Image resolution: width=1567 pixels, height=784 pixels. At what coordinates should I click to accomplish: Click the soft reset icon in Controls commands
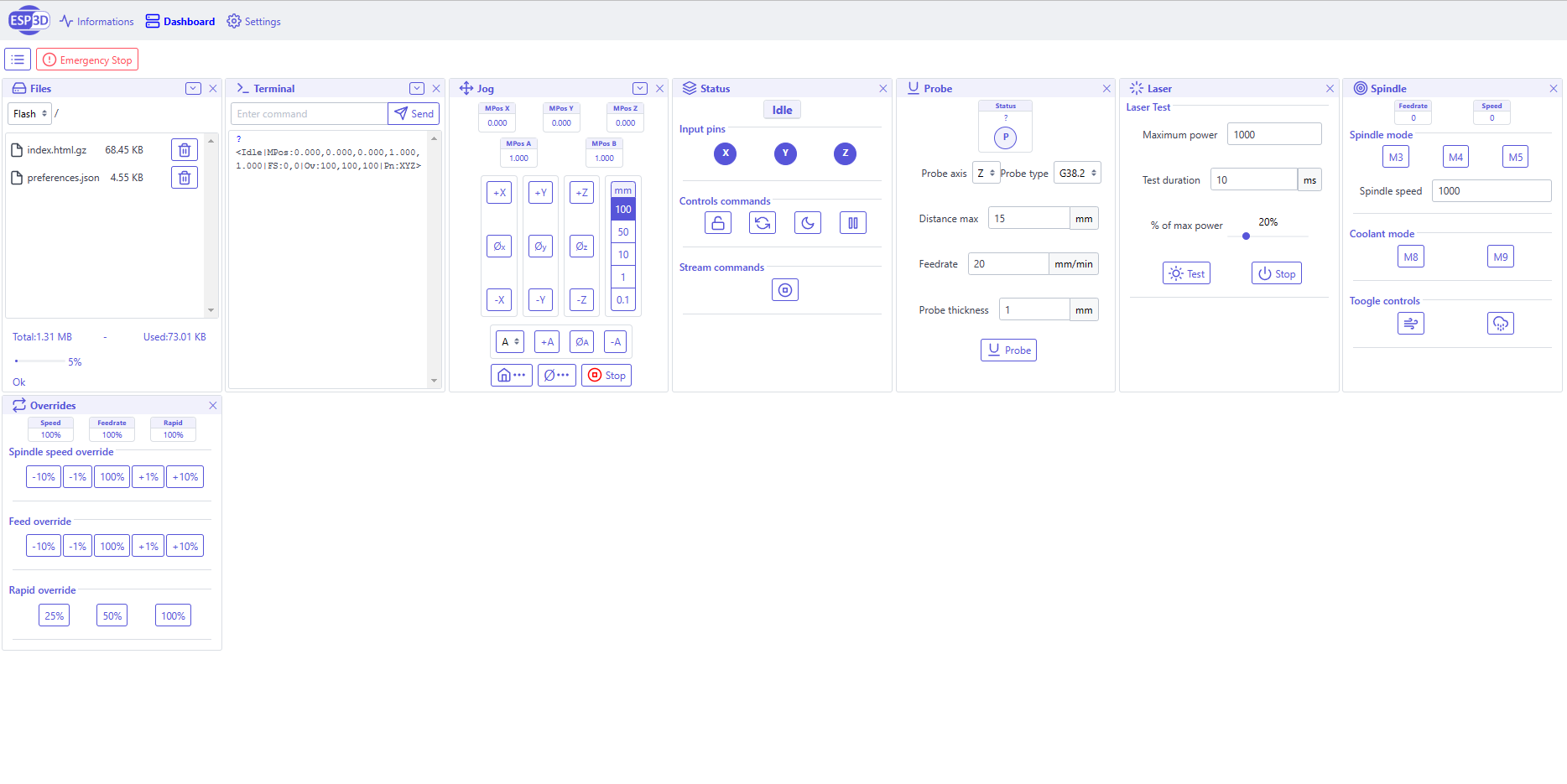coord(763,223)
